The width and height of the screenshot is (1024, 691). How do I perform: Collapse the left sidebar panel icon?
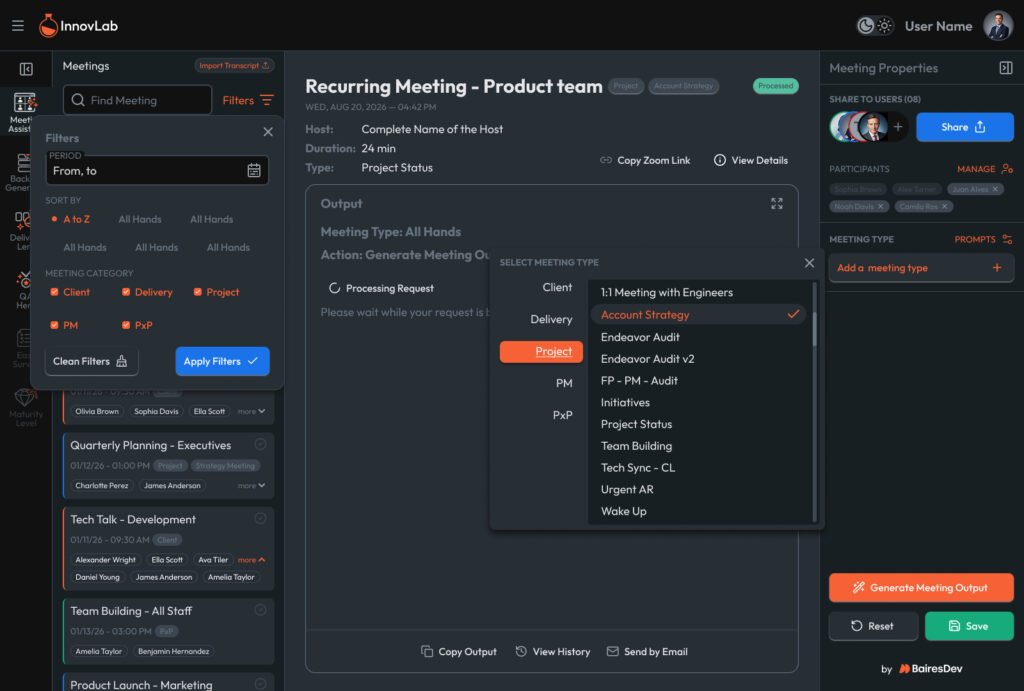(26, 69)
